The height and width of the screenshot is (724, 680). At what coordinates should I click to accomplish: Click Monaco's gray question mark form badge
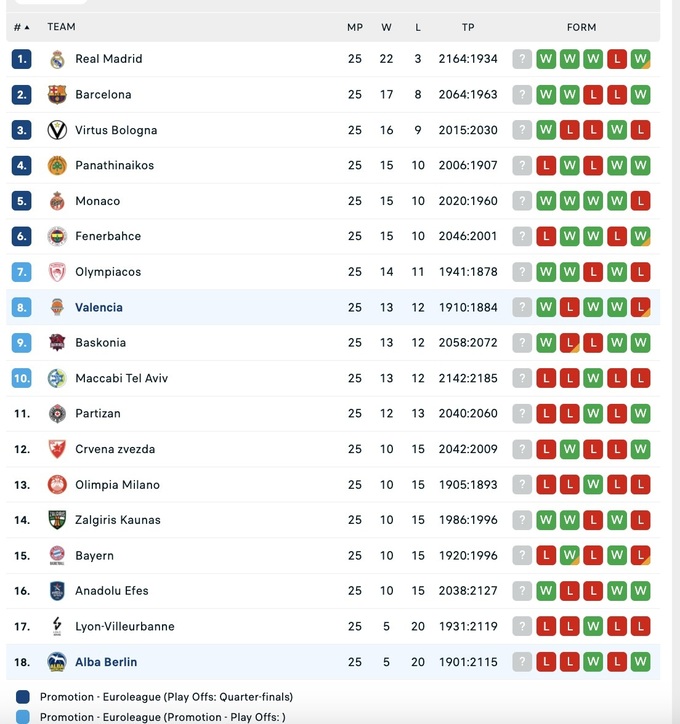(x=522, y=201)
